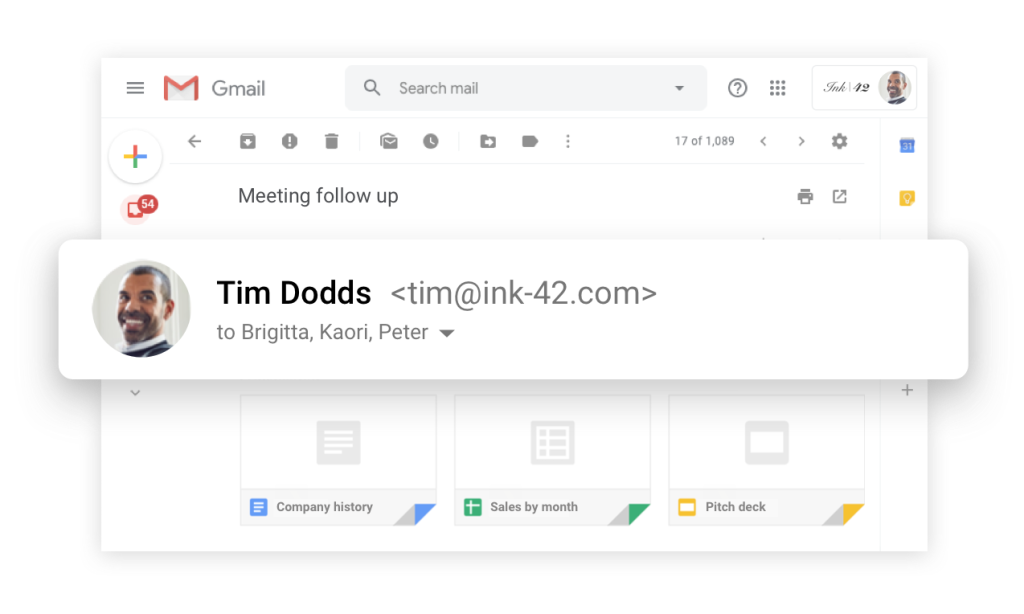Archive this email with the archive icon
The height and width of the screenshot is (614, 1024).
[248, 141]
